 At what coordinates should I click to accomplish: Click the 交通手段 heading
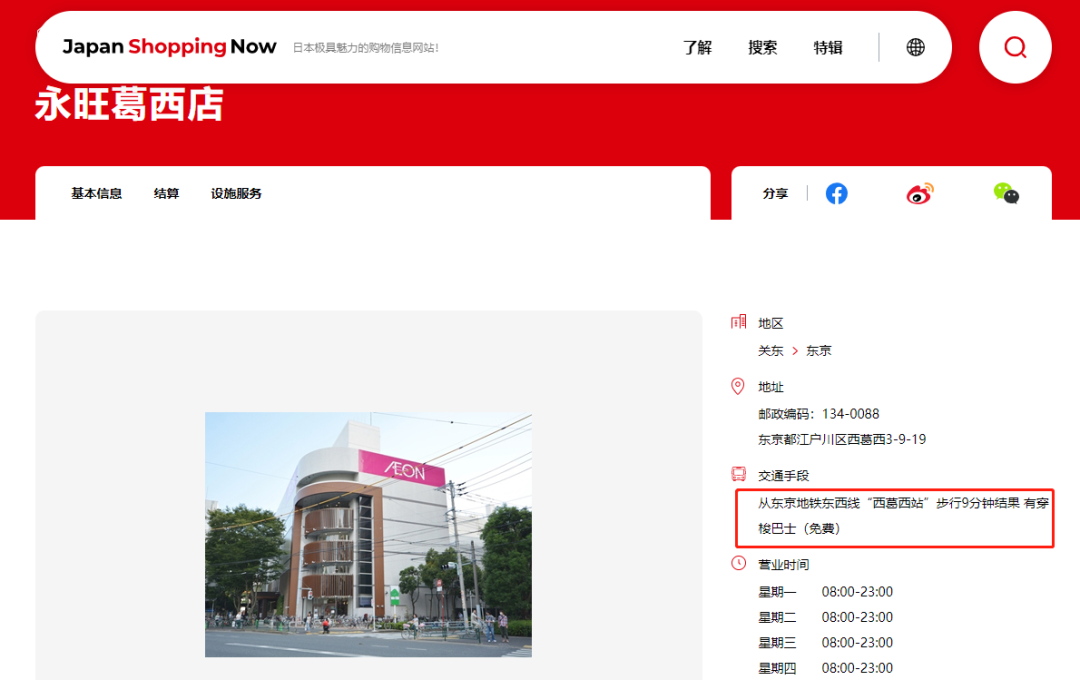783,476
